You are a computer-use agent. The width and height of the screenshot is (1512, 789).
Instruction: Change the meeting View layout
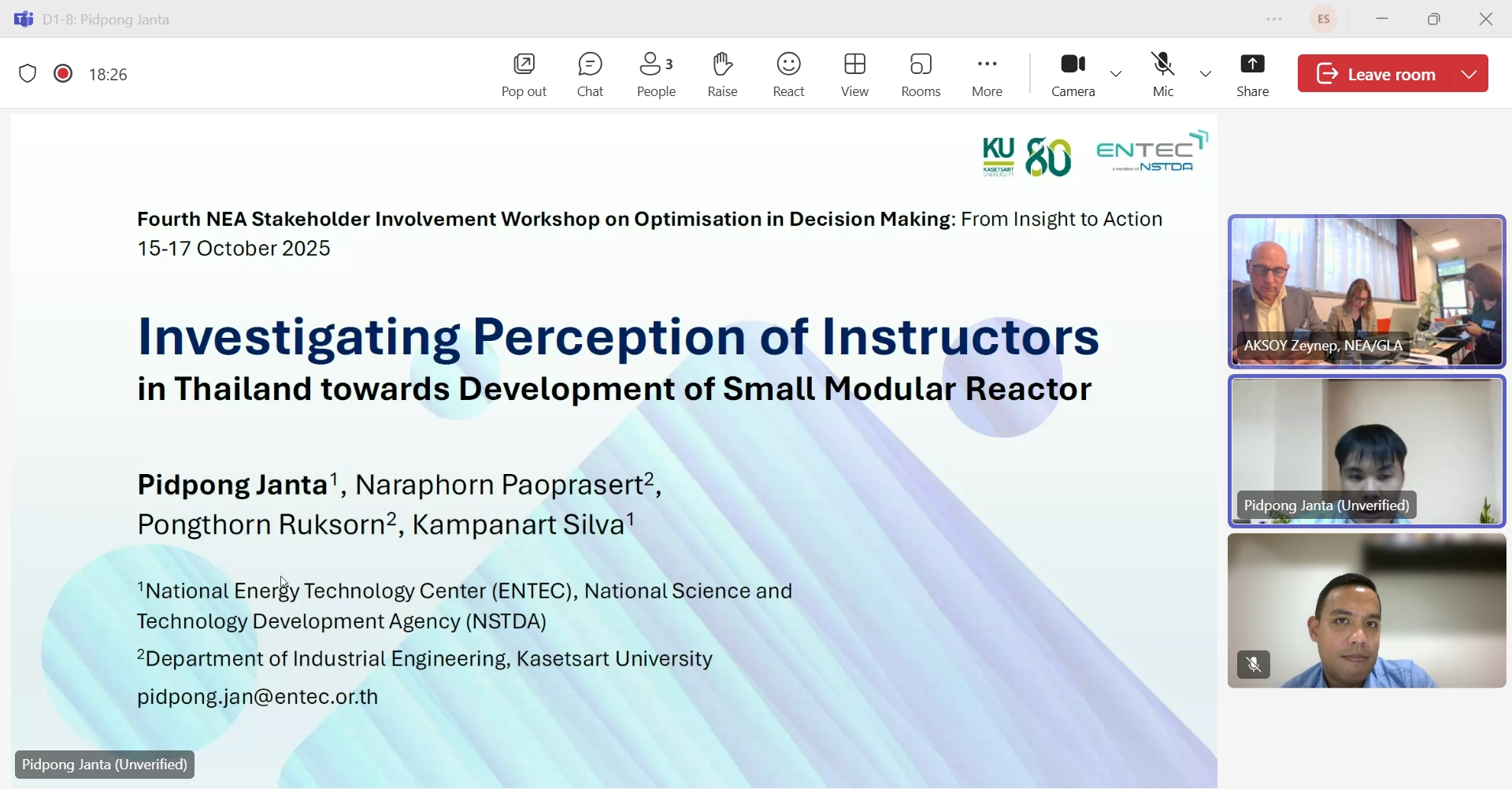[855, 75]
